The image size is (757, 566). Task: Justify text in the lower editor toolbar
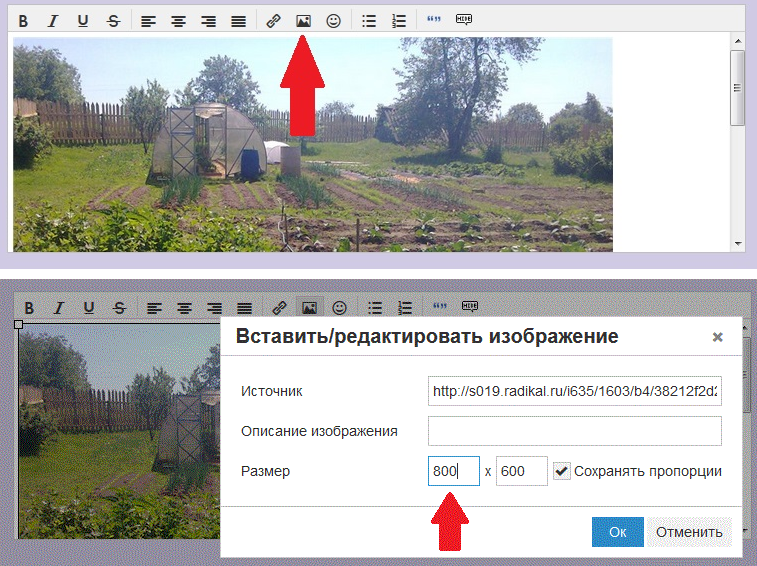pos(244,308)
